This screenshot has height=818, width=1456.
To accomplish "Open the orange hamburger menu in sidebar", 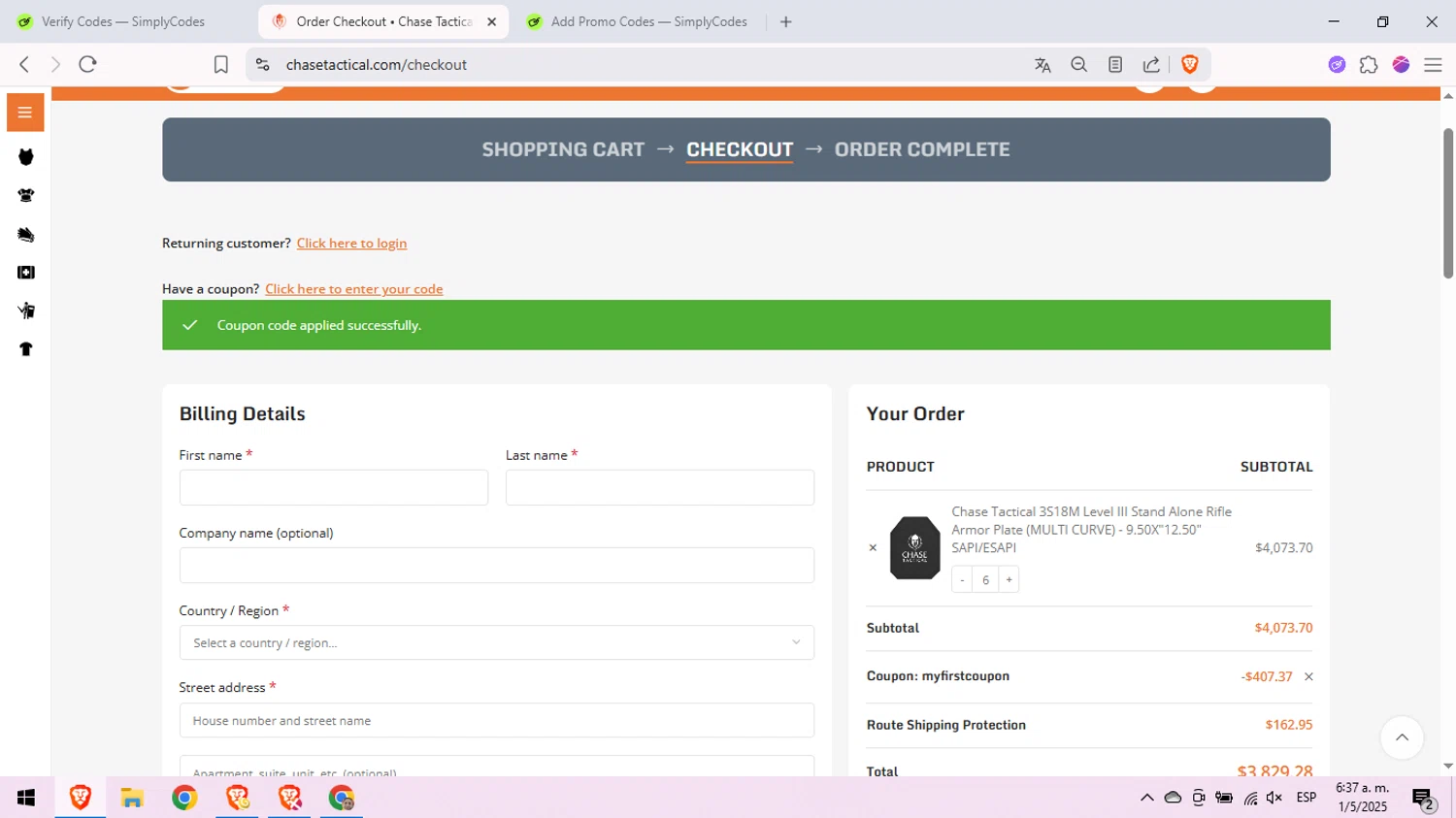I will click(x=25, y=113).
